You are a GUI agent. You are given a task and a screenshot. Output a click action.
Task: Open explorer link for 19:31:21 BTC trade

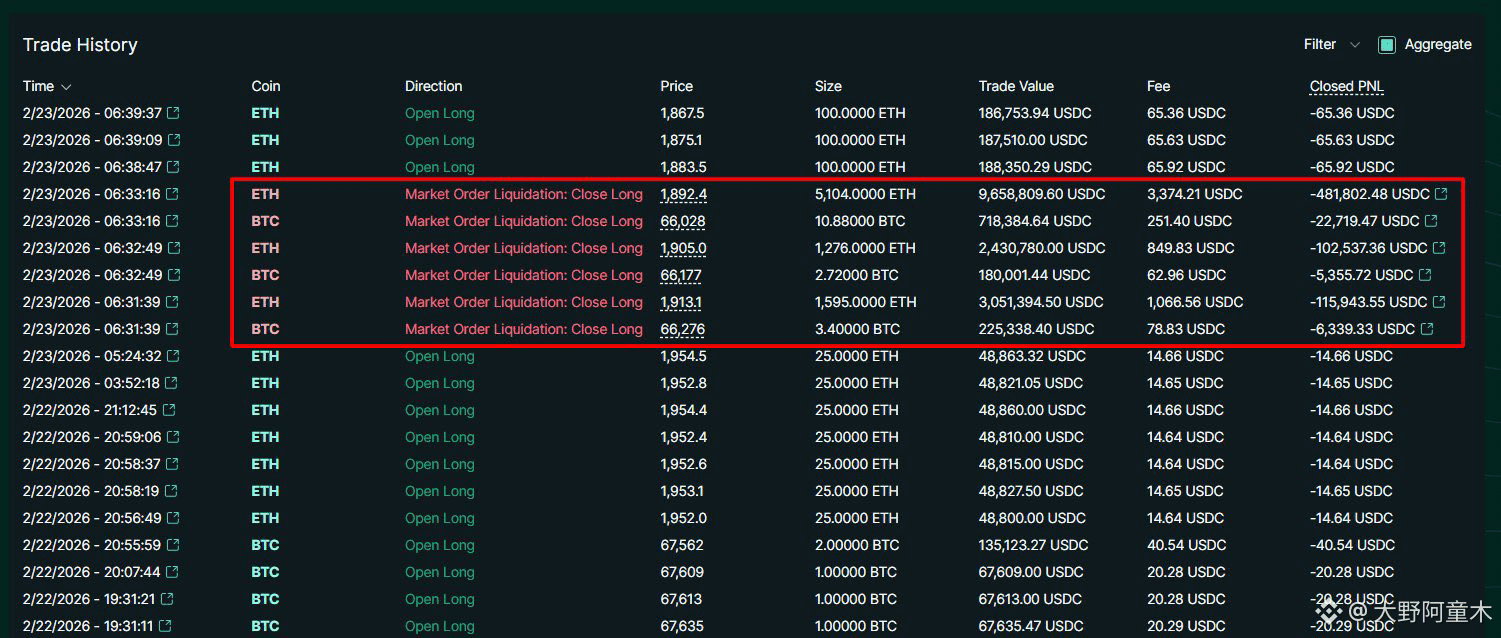point(167,599)
